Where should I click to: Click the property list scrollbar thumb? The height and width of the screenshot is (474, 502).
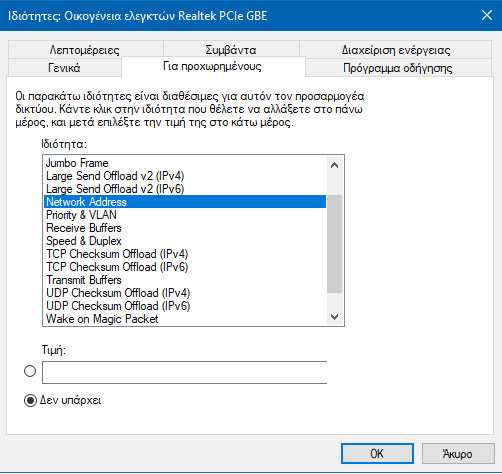coord(334,244)
